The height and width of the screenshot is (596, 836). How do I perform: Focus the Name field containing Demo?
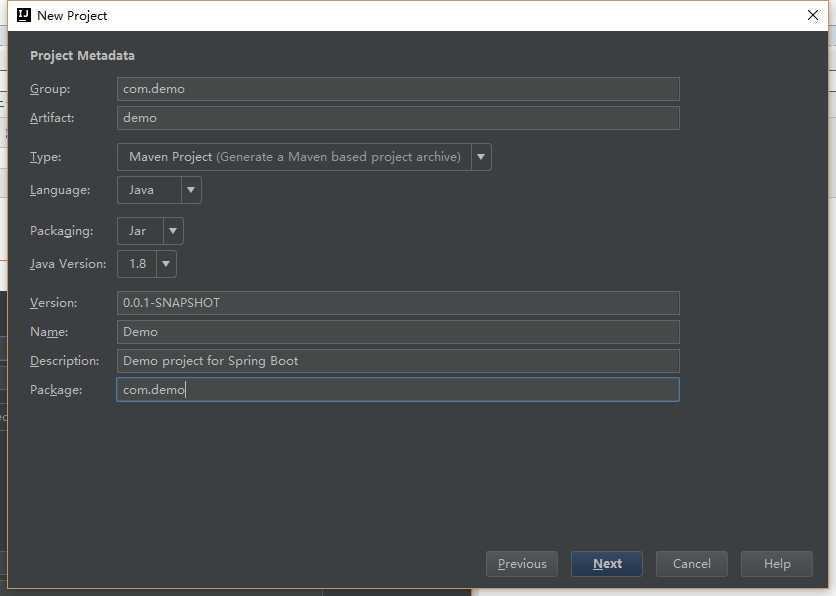tap(398, 332)
